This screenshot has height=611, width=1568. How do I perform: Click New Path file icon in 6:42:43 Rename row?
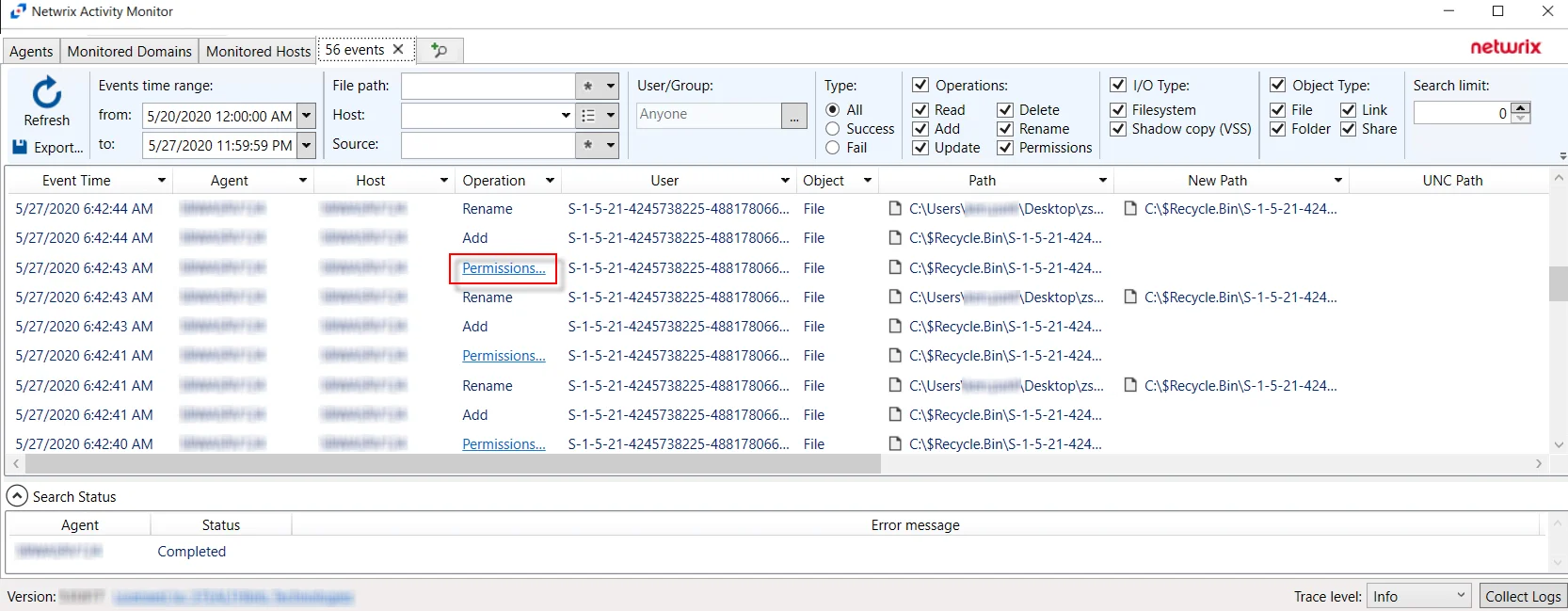[x=1130, y=297]
